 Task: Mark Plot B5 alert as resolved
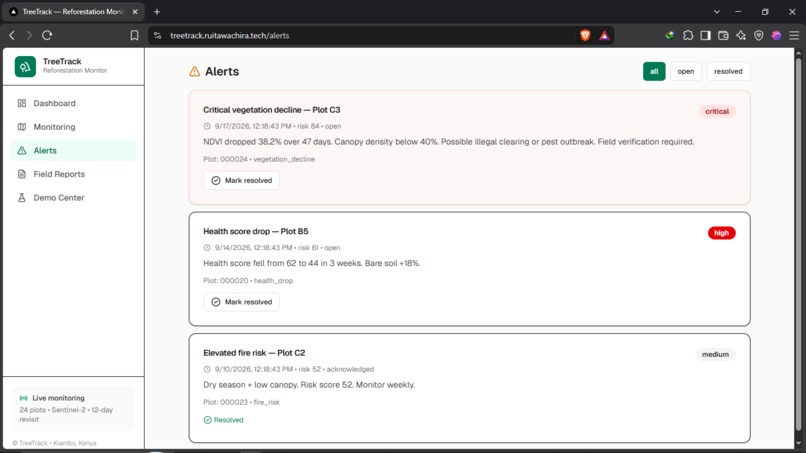coord(242,302)
